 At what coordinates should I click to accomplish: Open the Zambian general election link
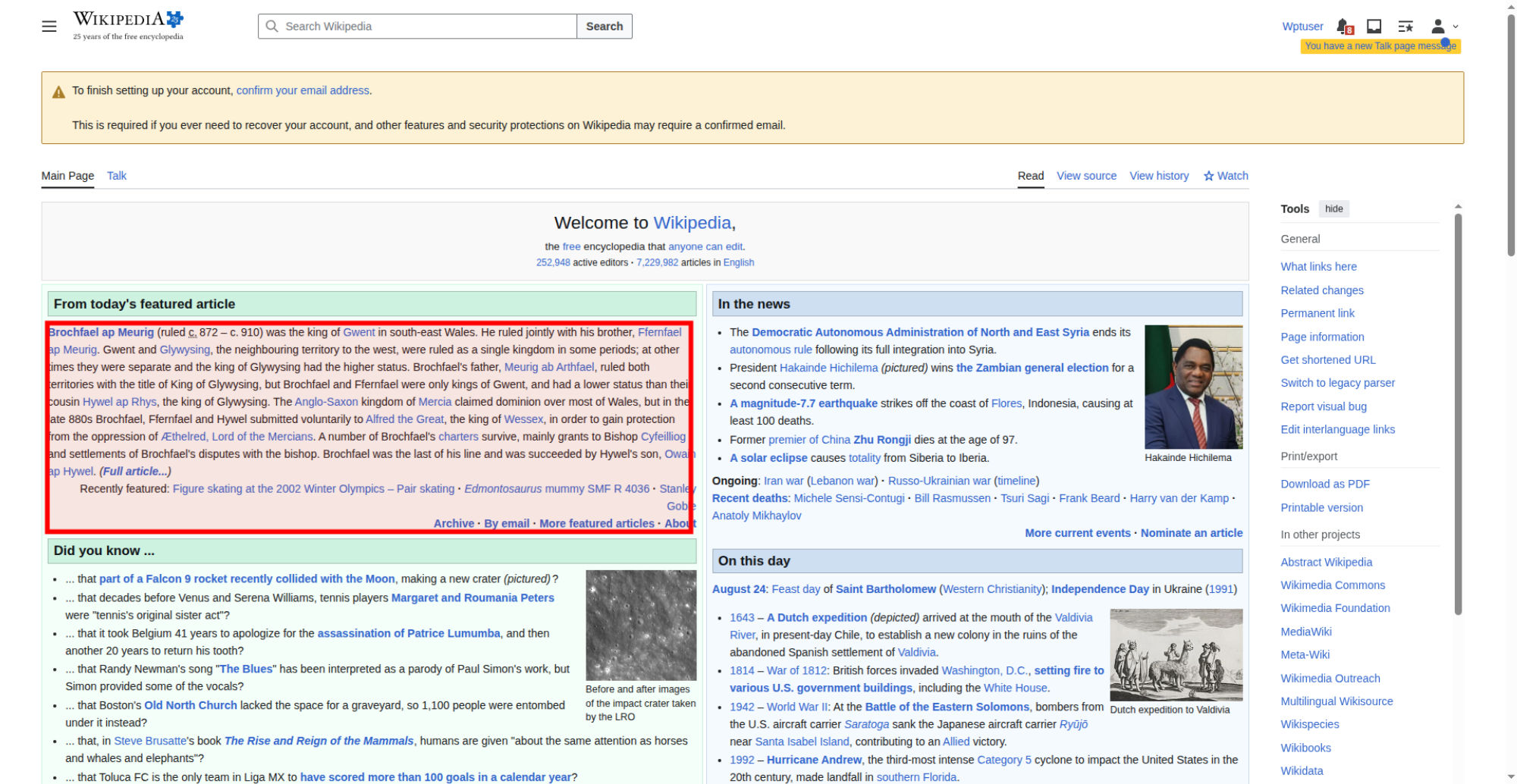click(x=1032, y=368)
